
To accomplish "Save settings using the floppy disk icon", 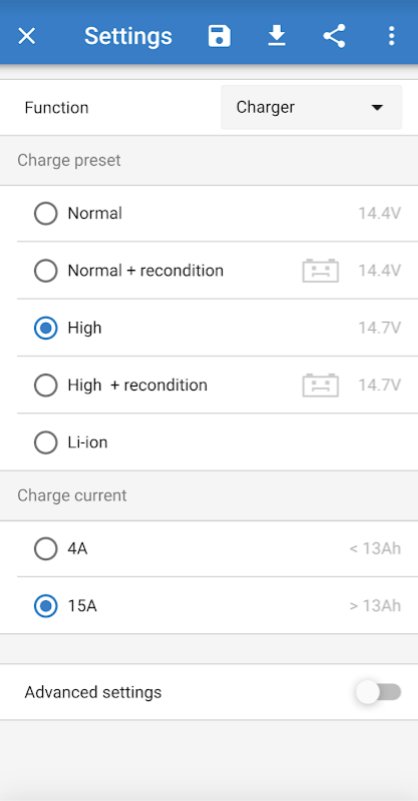I will [219, 36].
